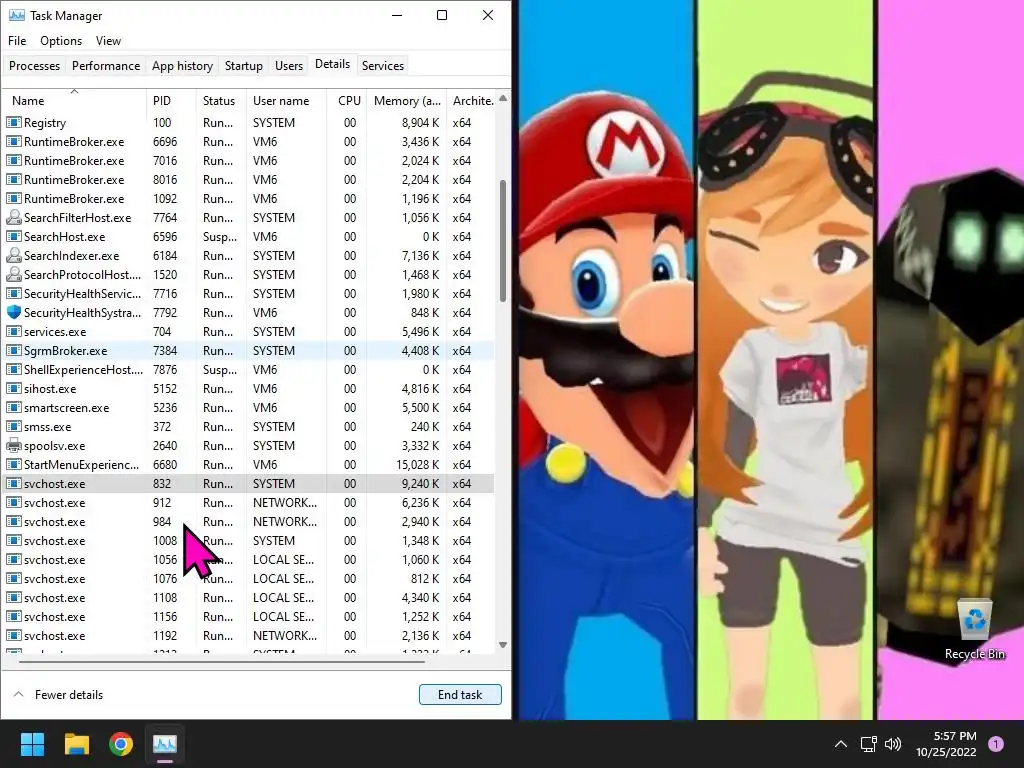This screenshot has height=768, width=1024.
Task: Click the SearchProtocolHost process icon
Action: (x=14, y=274)
